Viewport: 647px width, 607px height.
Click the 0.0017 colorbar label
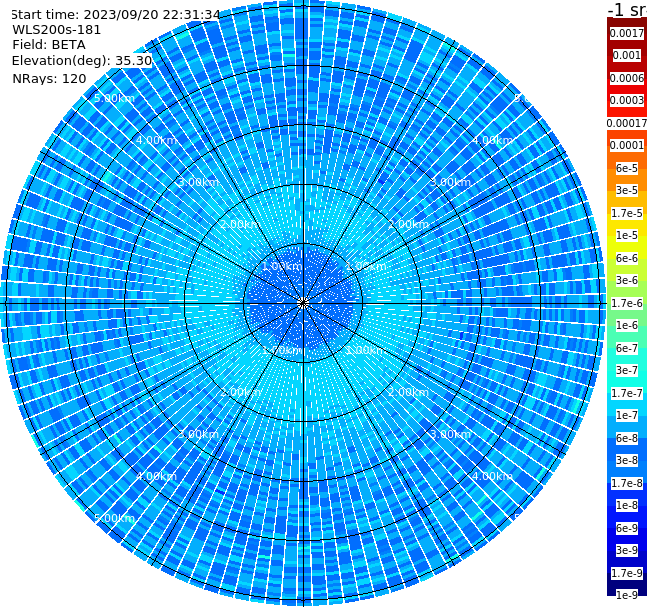pos(627,33)
